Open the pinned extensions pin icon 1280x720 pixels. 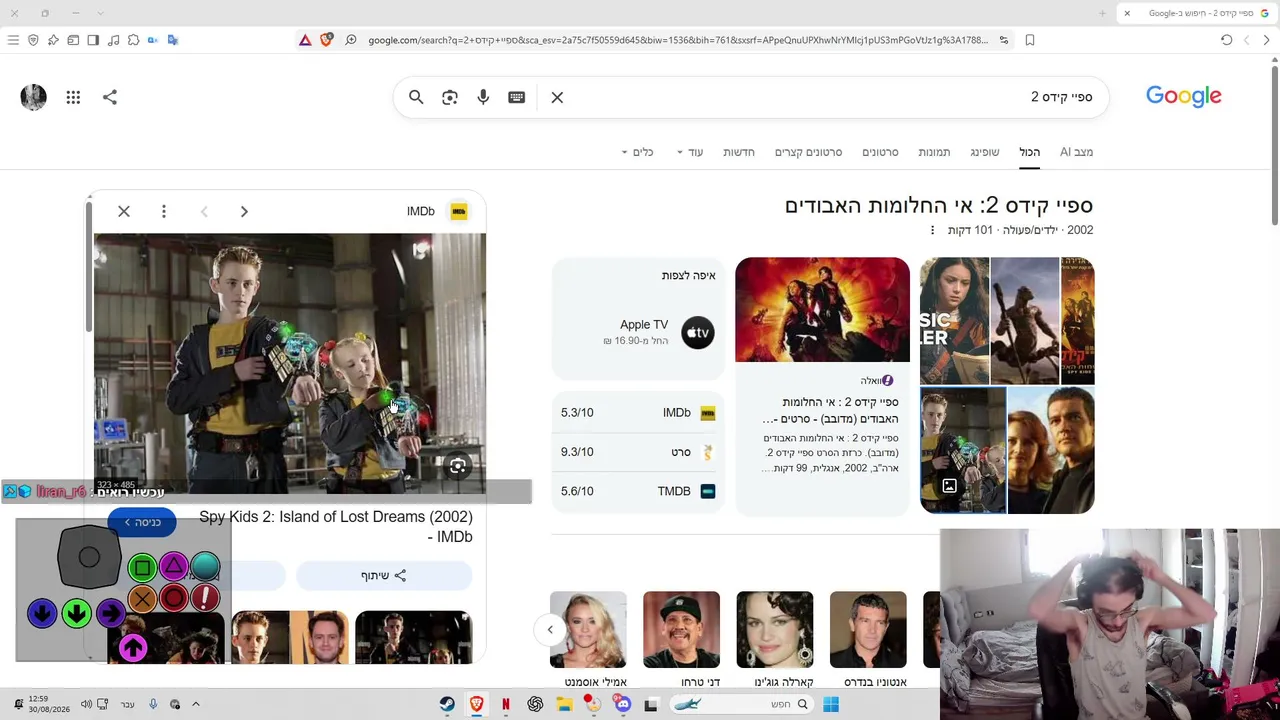[x=53, y=40]
